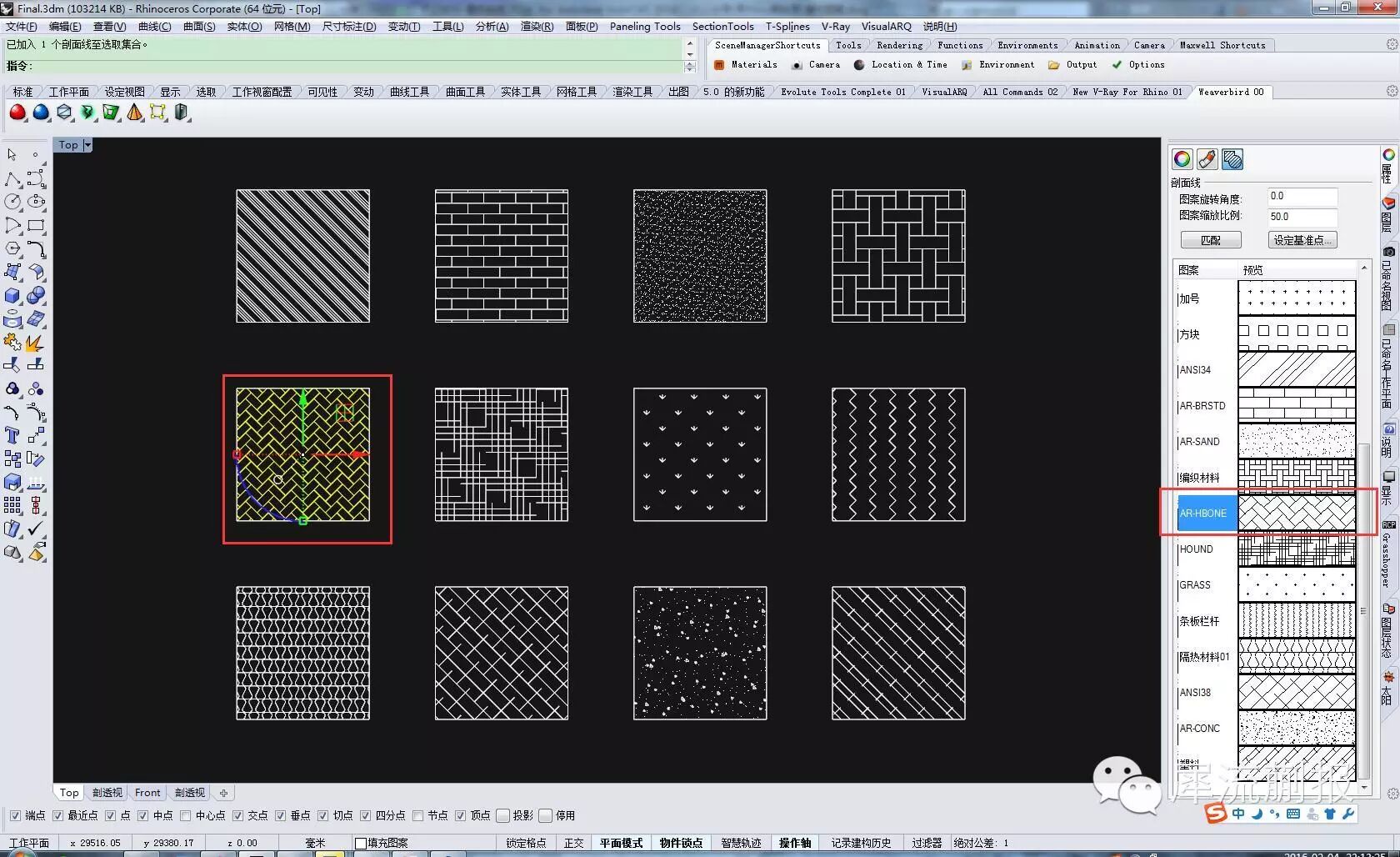Click the red sphere icon in toolbar
The image size is (1400, 857).
click(x=17, y=113)
